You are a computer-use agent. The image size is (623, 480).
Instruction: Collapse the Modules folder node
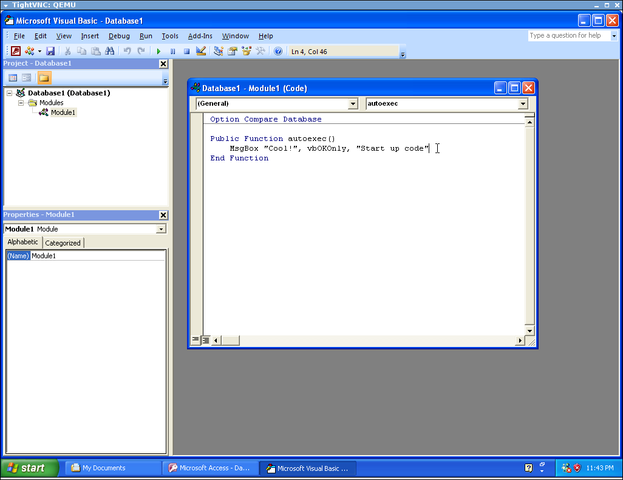21,103
